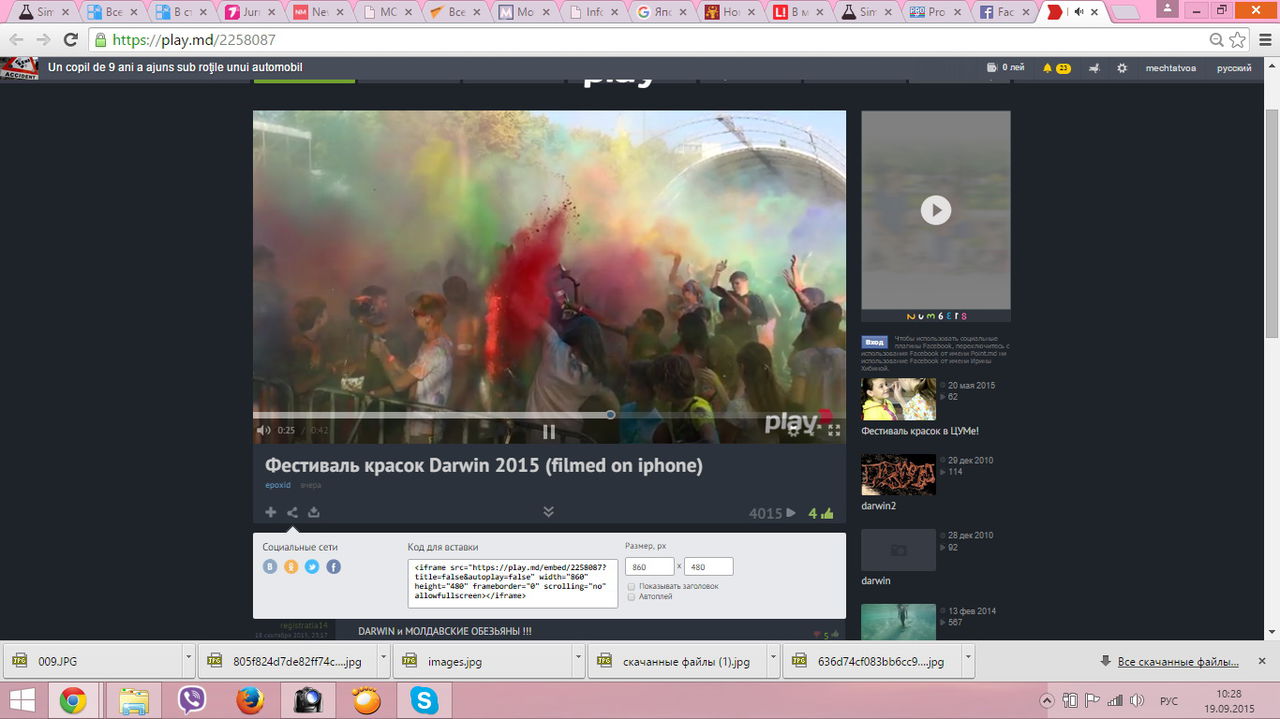Focus the address bar with play.md URL
The width and height of the screenshot is (1280, 719).
click(650, 40)
